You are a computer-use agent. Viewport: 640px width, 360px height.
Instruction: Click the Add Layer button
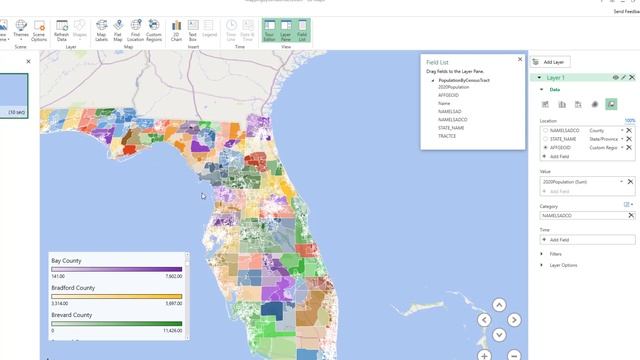tap(550, 62)
